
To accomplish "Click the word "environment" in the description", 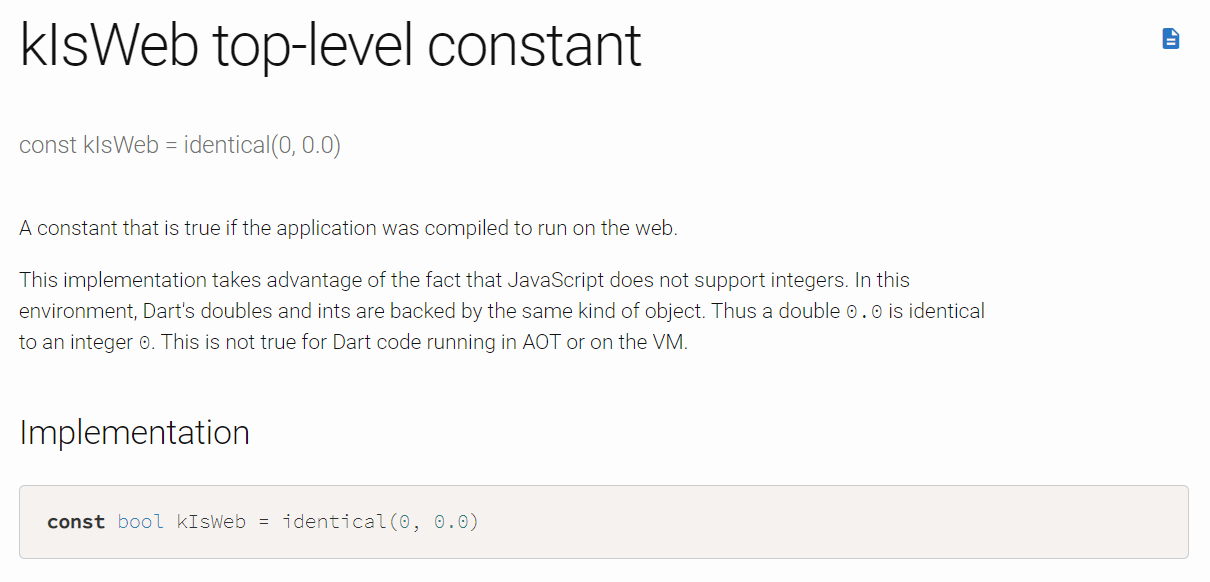I will coord(70,311).
